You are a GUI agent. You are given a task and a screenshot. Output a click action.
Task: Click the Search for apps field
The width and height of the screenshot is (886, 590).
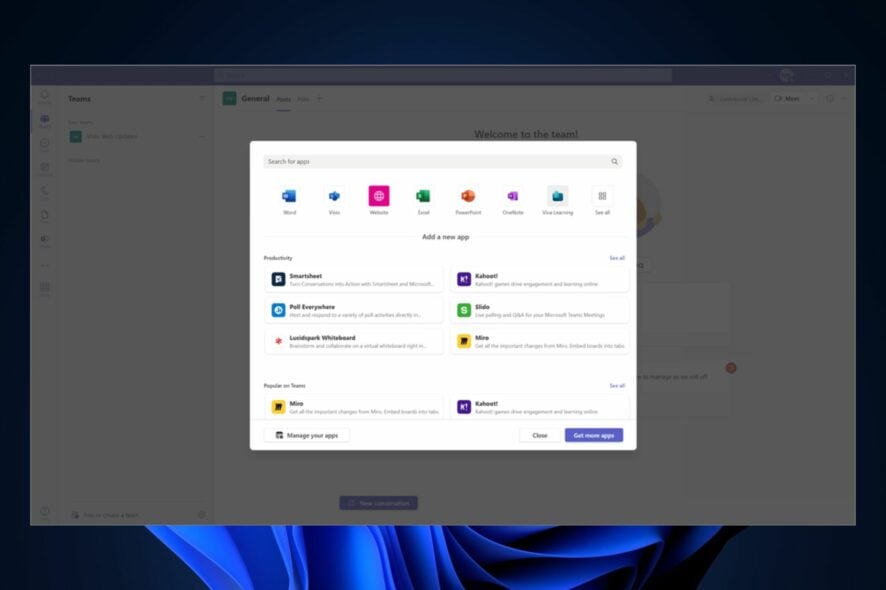[440, 161]
